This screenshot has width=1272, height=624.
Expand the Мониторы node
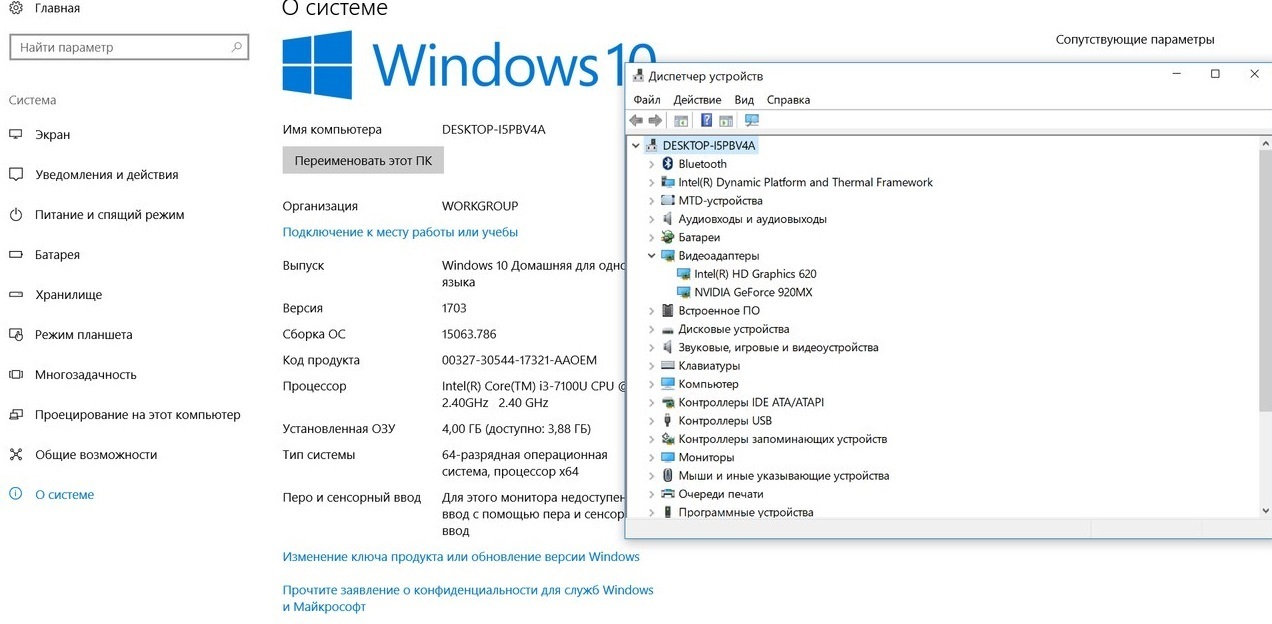[652, 458]
